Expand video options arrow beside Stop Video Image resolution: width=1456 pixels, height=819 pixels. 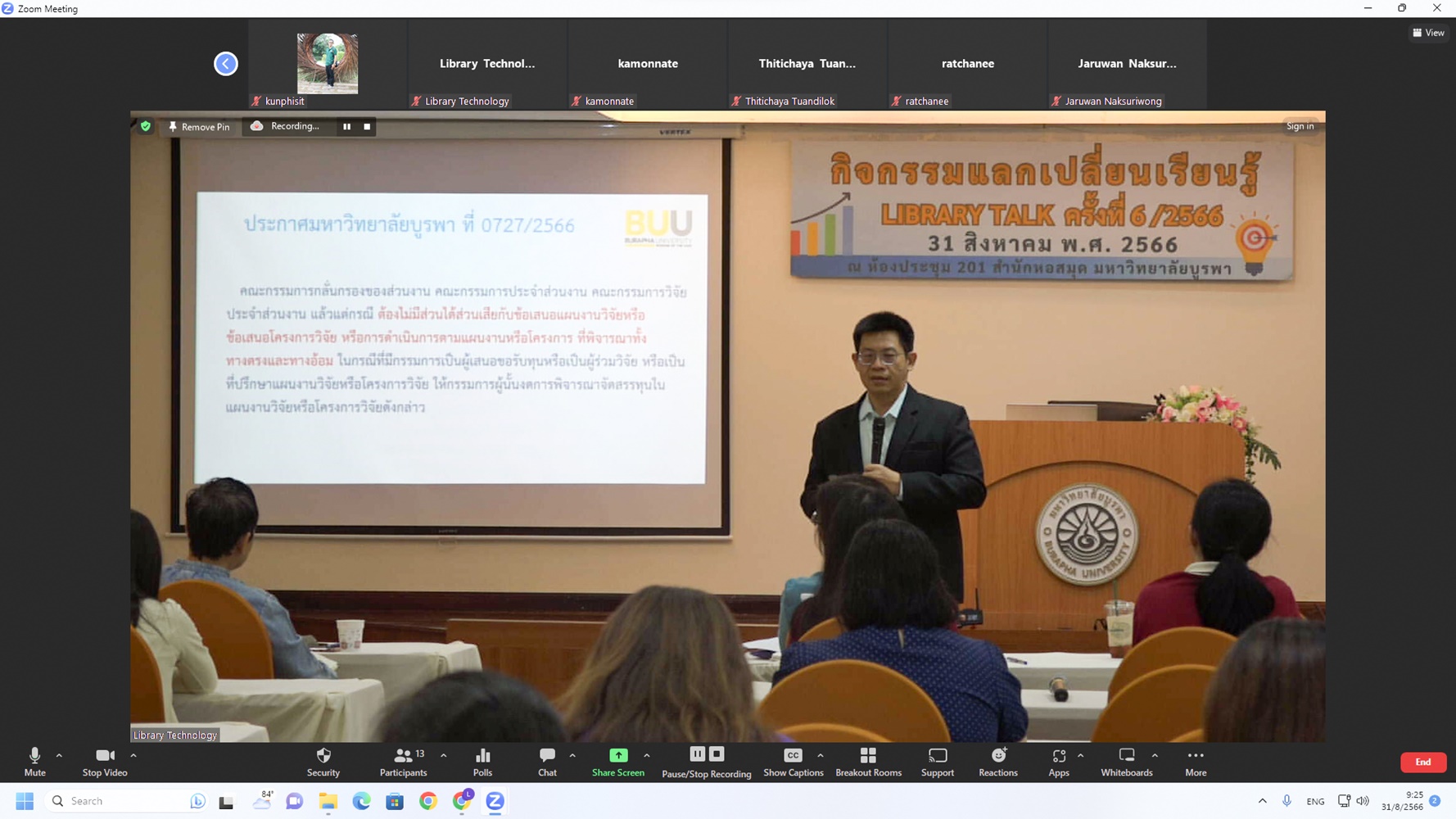point(133,755)
